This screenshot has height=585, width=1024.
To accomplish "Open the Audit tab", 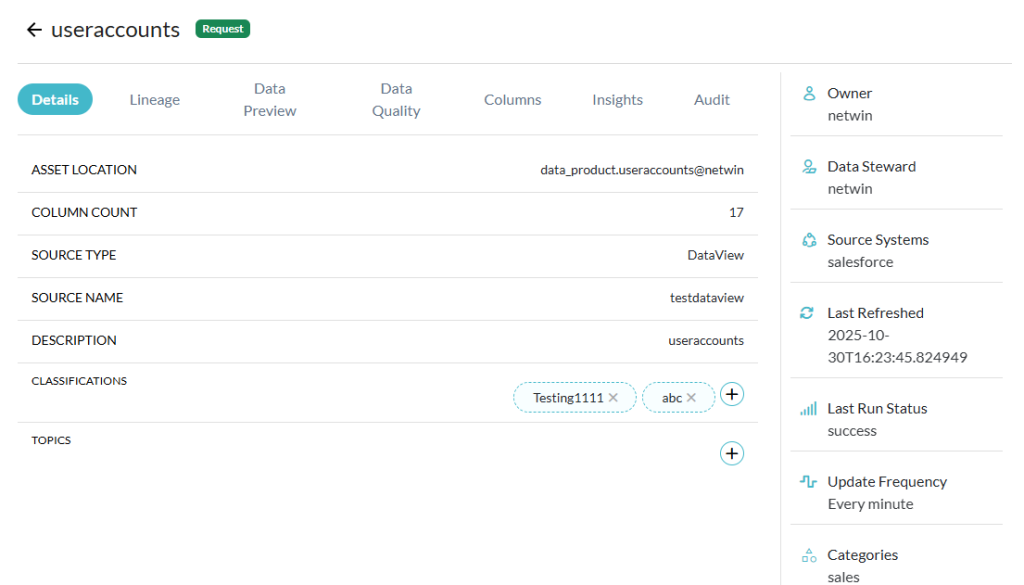I will [711, 99].
